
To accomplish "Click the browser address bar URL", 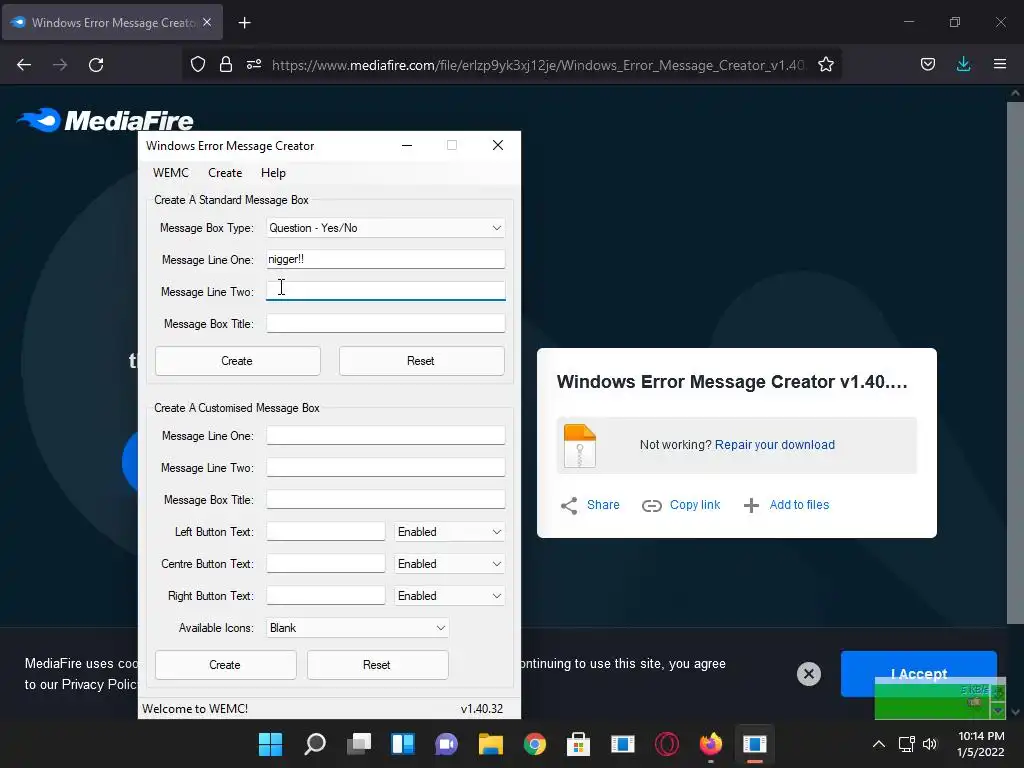I will tap(539, 65).
